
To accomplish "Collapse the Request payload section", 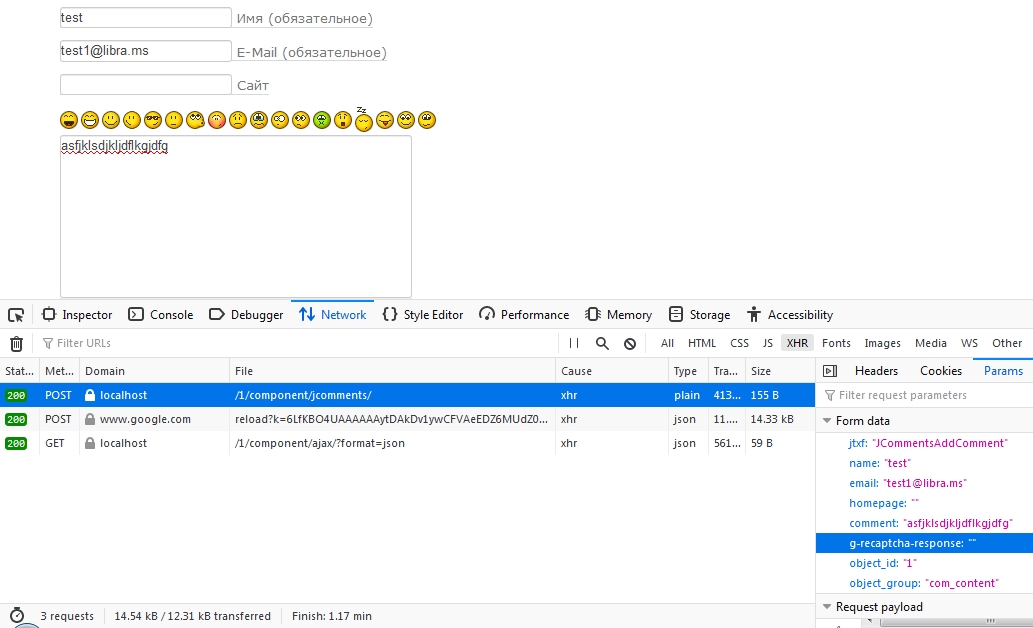I will point(827,606).
